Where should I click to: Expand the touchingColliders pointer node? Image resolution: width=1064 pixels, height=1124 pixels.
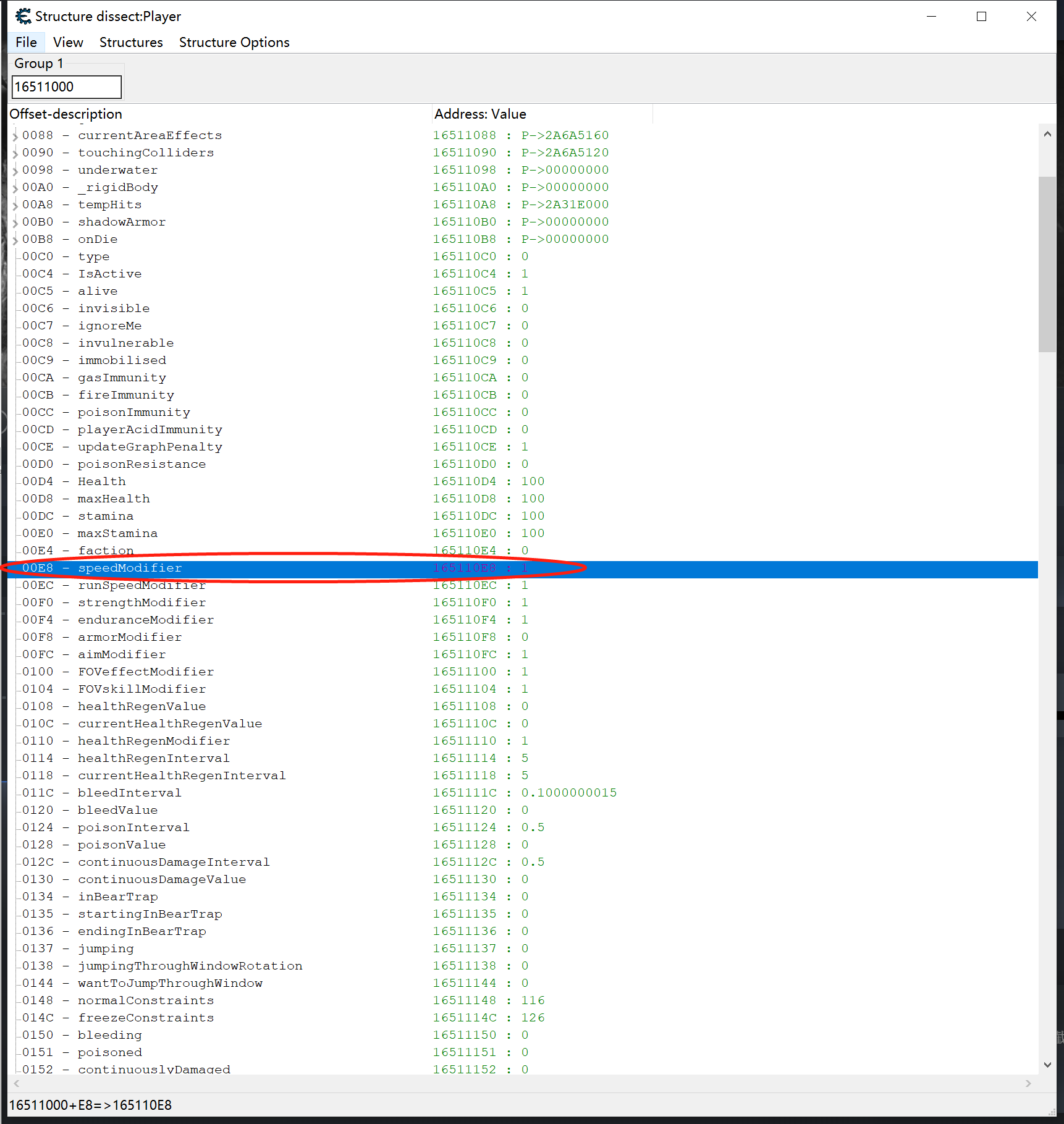[x=15, y=153]
